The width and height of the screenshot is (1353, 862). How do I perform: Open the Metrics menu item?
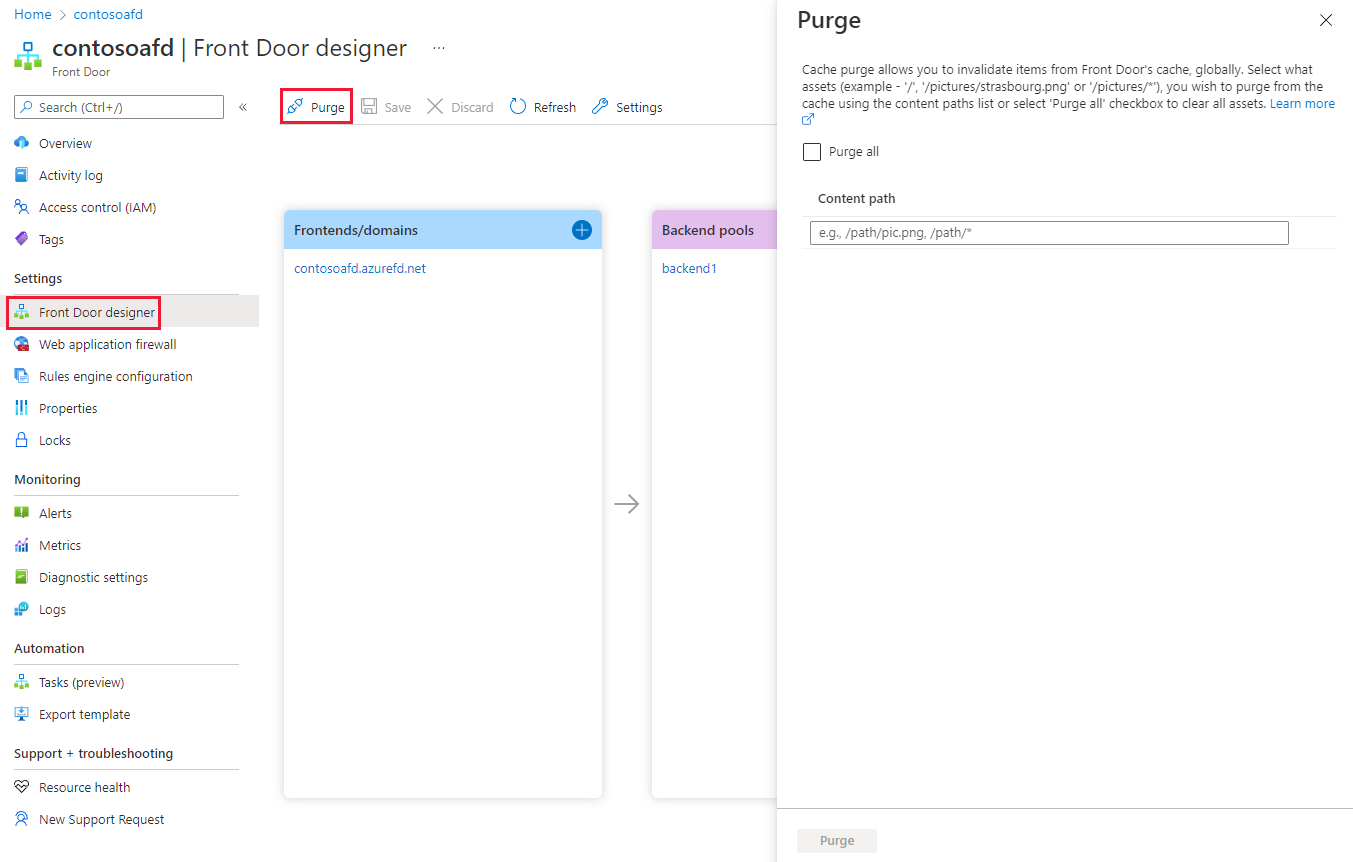point(60,545)
